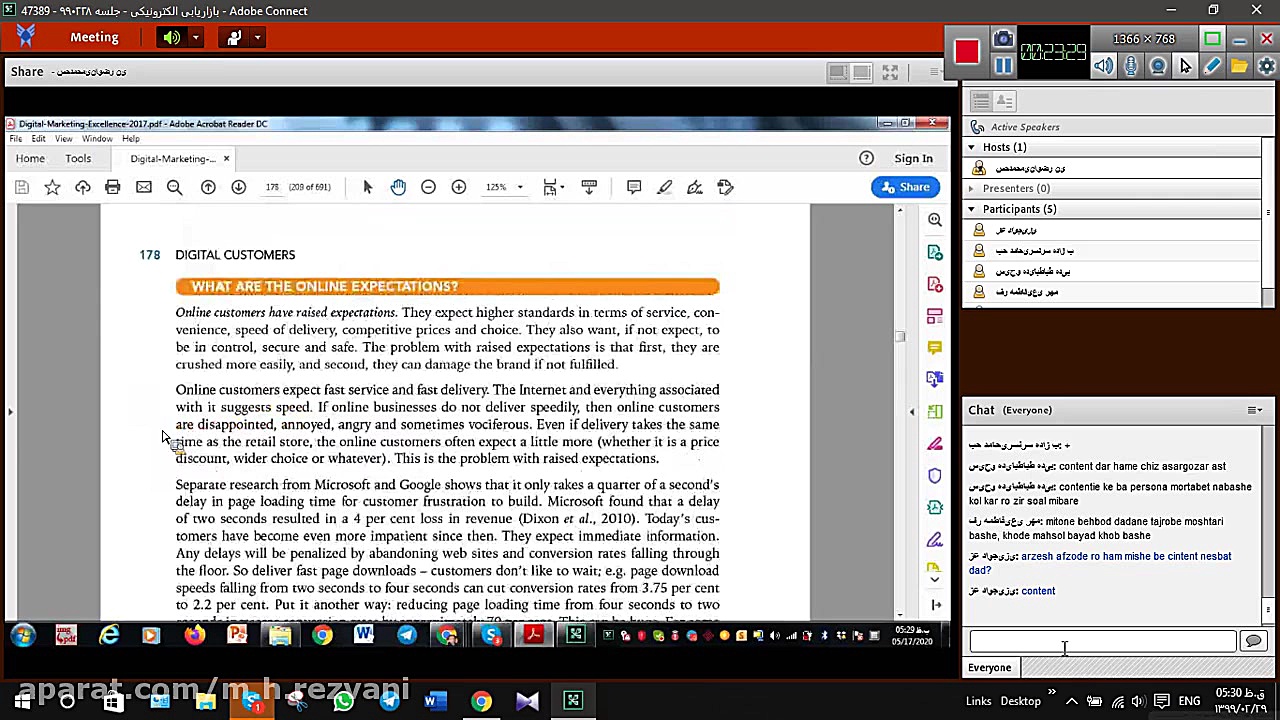Pause the screen recording
Screen dimensions: 1280x720
click(1003, 66)
